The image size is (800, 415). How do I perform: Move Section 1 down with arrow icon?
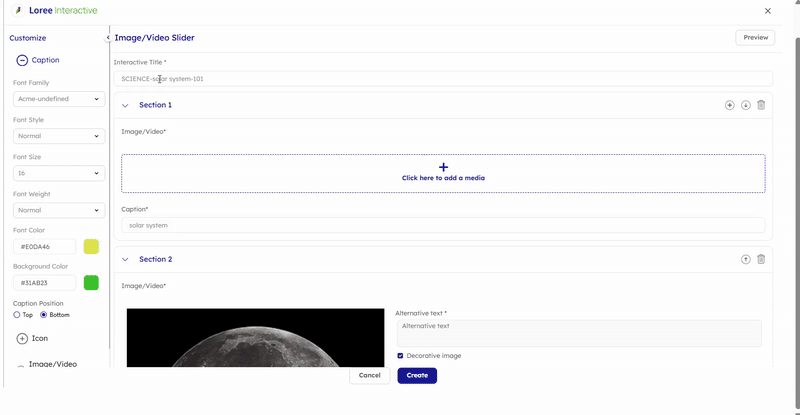click(745, 105)
